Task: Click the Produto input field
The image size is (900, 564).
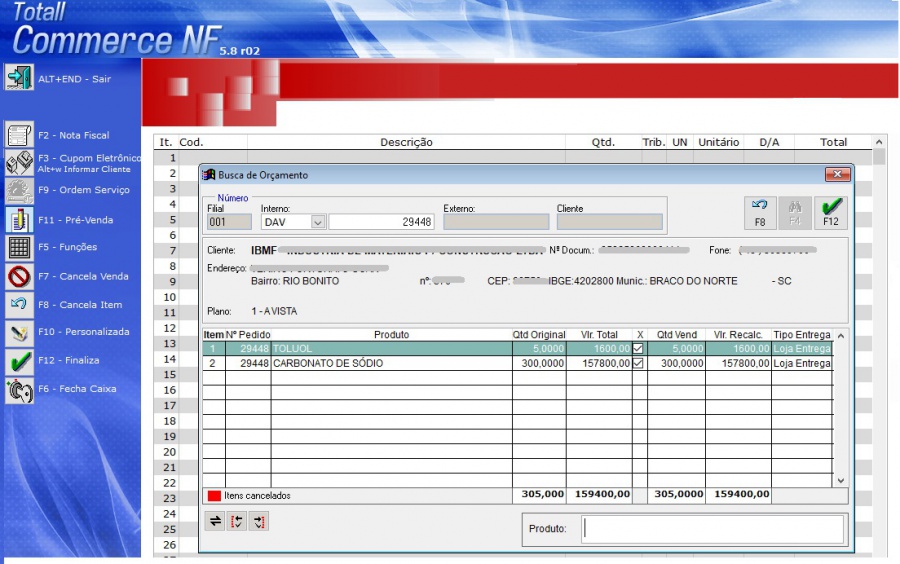Action: (x=712, y=529)
